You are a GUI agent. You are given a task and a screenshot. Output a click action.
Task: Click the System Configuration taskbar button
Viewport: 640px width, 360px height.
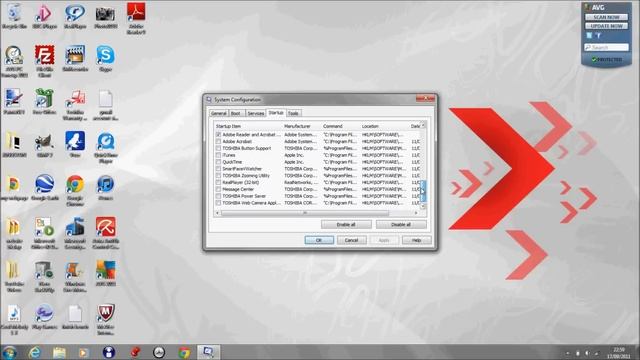coord(209,352)
